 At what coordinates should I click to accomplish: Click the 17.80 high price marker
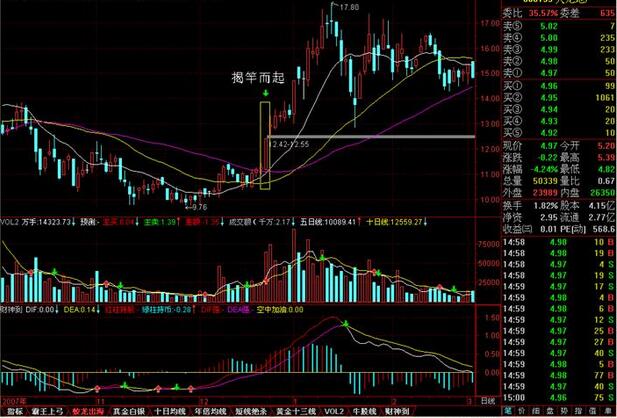click(348, 7)
